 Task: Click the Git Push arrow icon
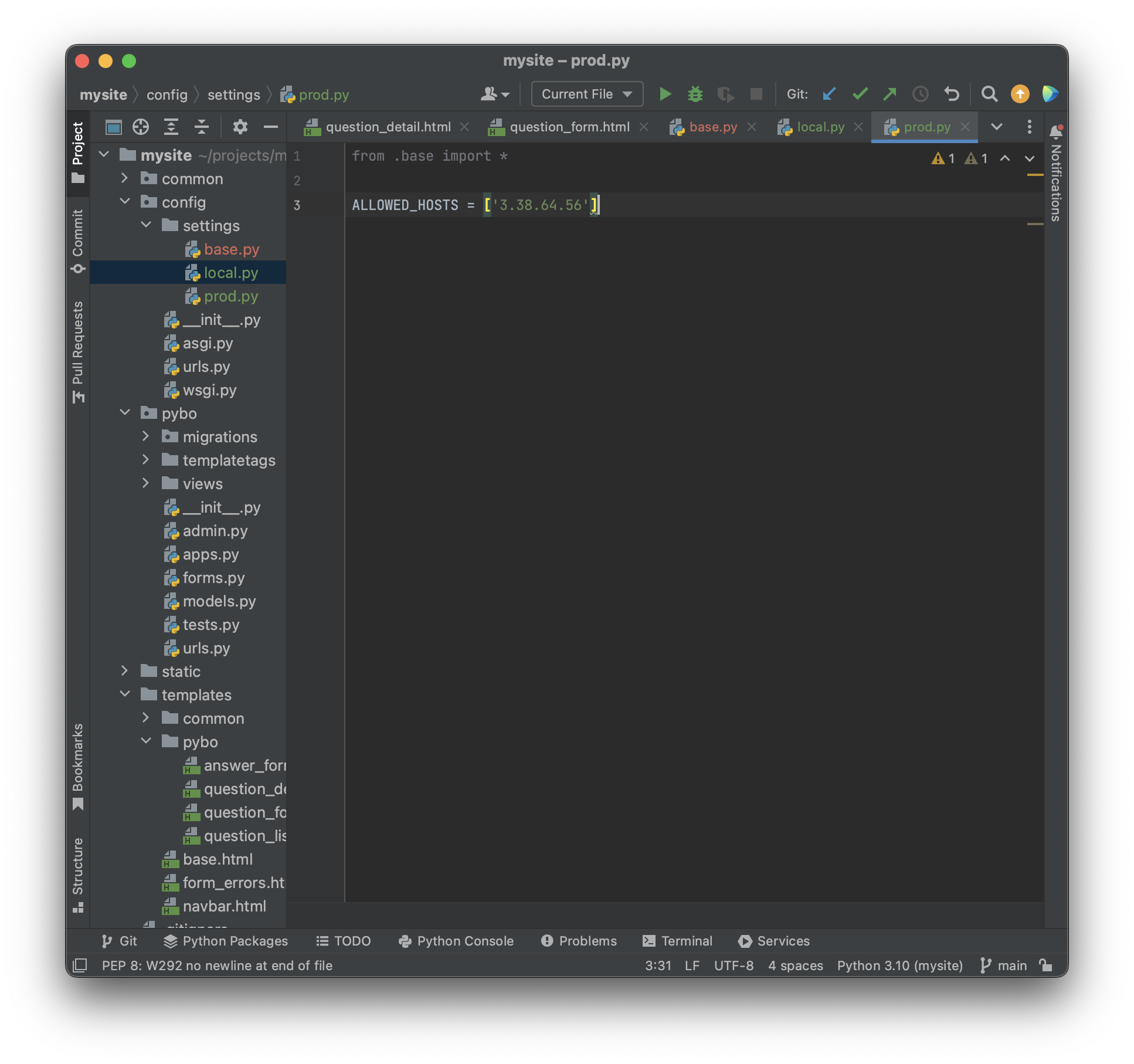coord(889,94)
